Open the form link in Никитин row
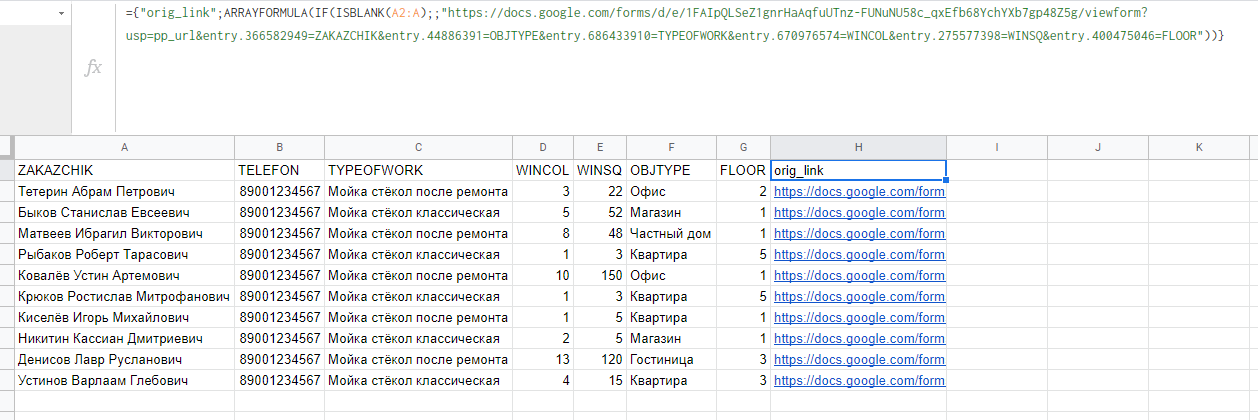1258x420 pixels. pos(859,338)
